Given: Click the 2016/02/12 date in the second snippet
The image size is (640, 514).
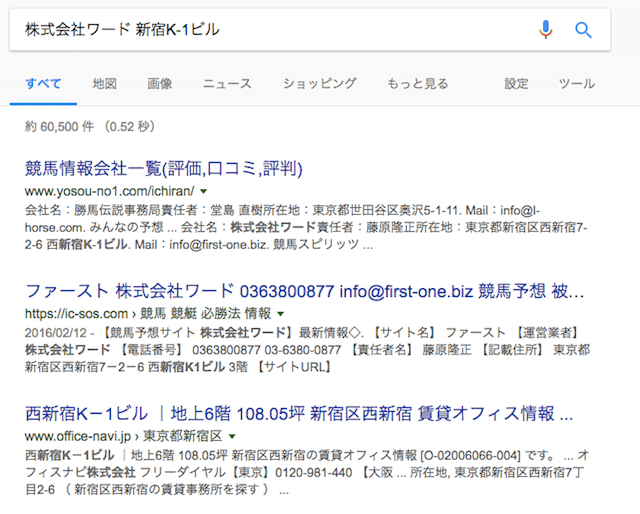Looking at the screenshot, I should coord(56,333).
